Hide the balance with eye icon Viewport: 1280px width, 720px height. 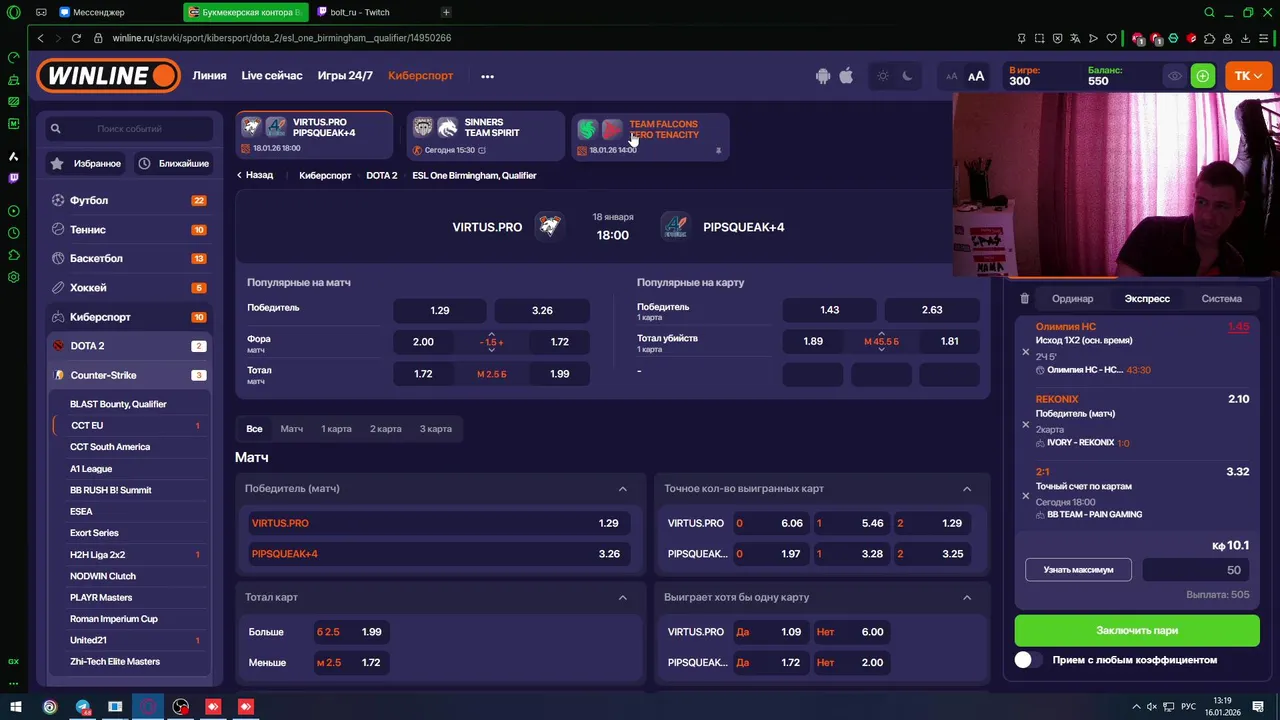[x=1175, y=76]
